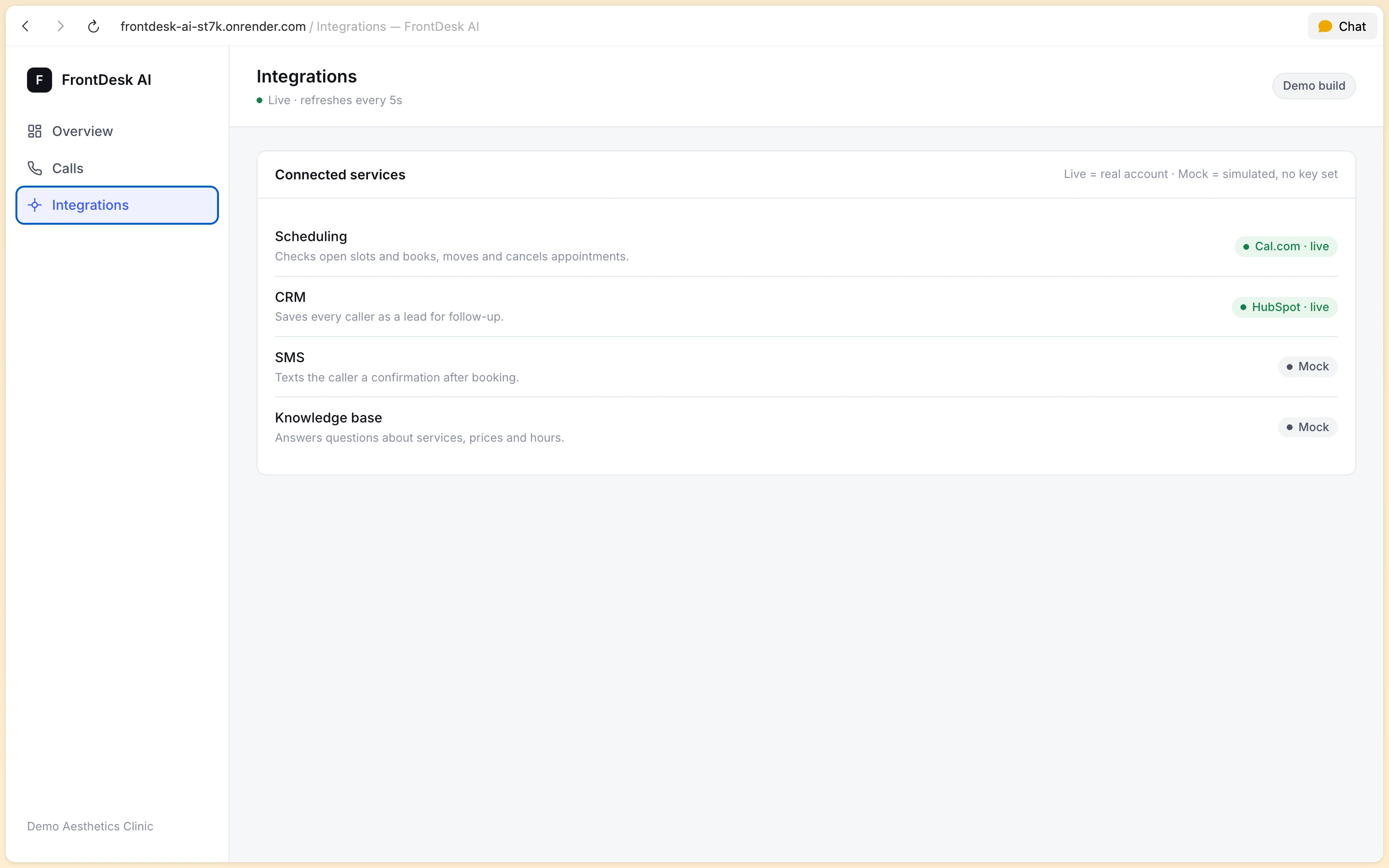Click 'Checks open slots and books' description

pyautogui.click(x=452, y=257)
